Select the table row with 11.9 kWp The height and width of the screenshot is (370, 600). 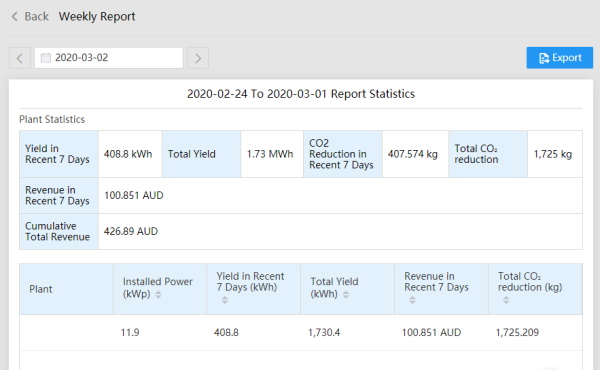coord(301,333)
